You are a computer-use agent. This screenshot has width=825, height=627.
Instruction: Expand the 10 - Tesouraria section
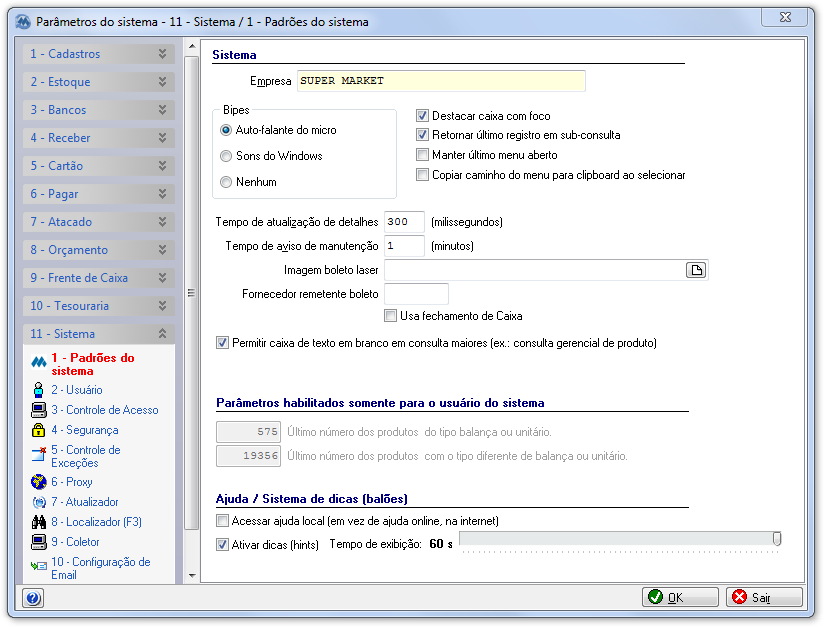coord(98,306)
